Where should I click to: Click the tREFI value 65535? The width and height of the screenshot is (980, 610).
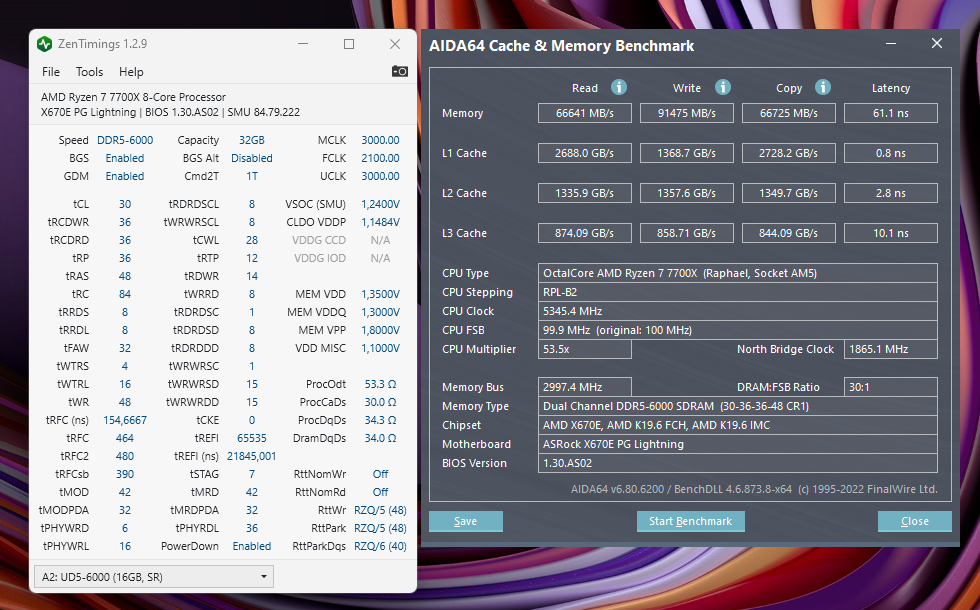click(252, 438)
